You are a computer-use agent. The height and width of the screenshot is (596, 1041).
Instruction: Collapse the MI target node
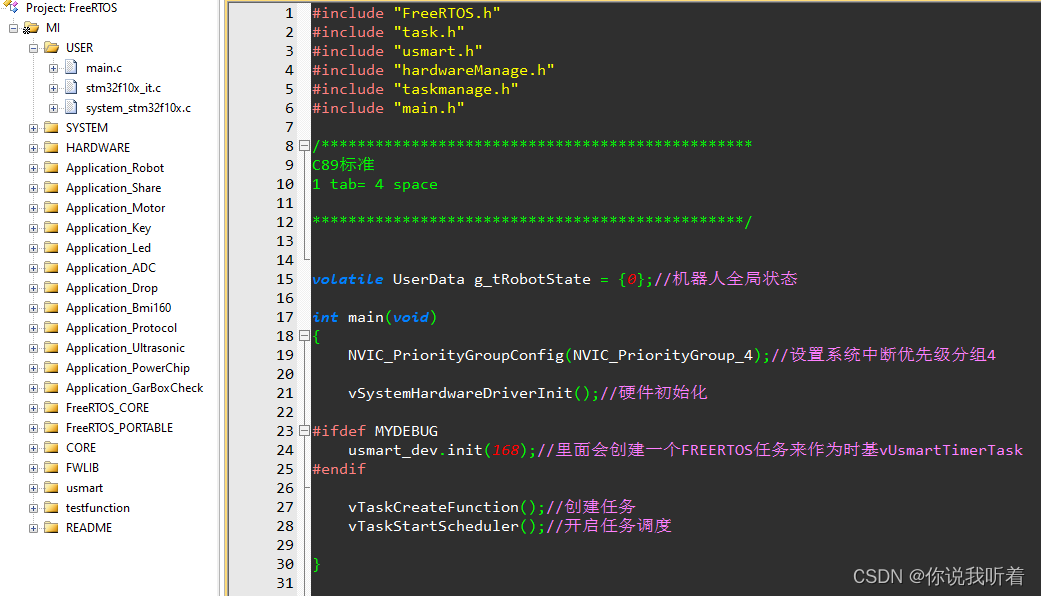coord(13,28)
